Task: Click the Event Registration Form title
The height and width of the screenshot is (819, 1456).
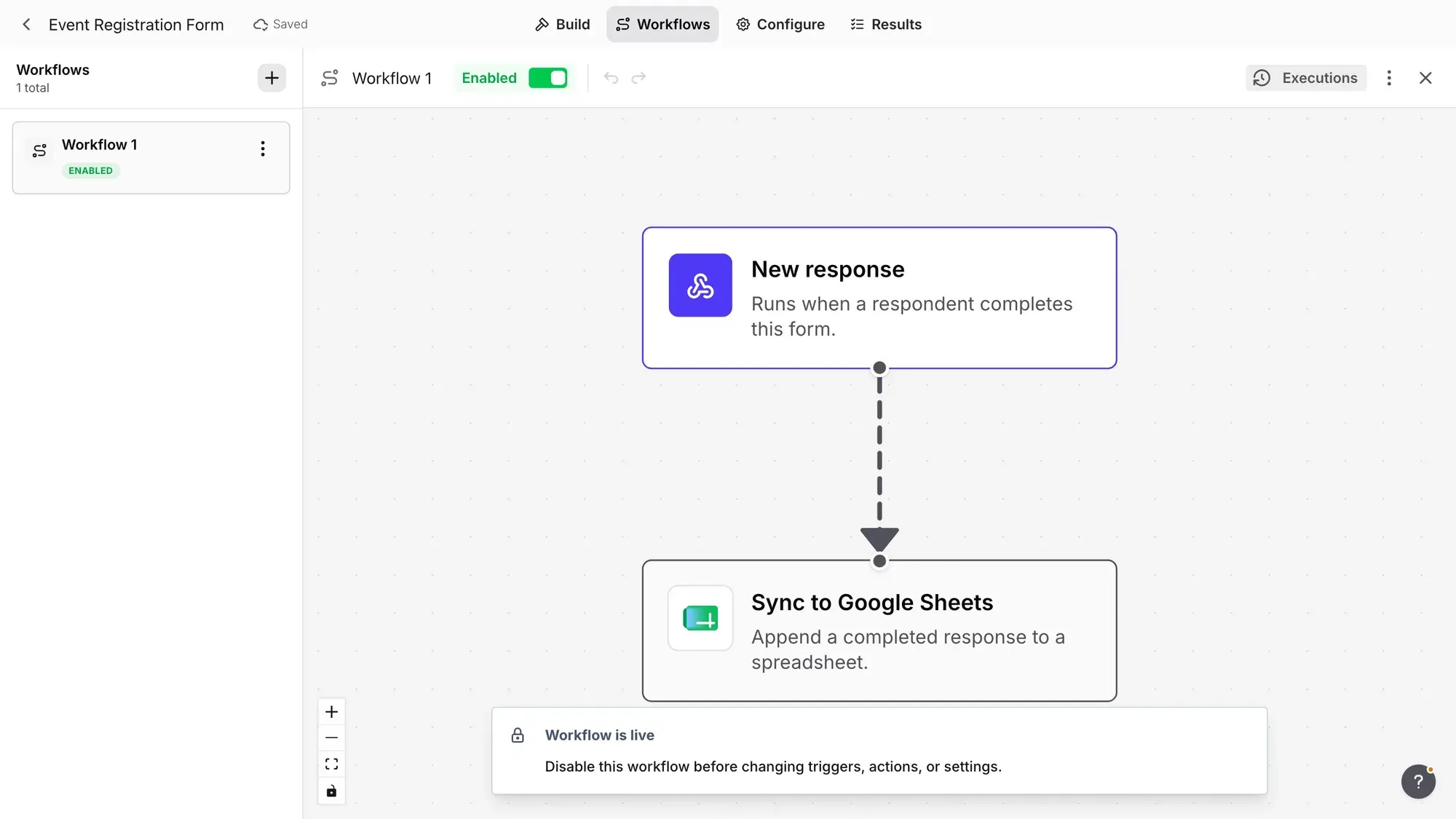Action: pyautogui.click(x=136, y=25)
